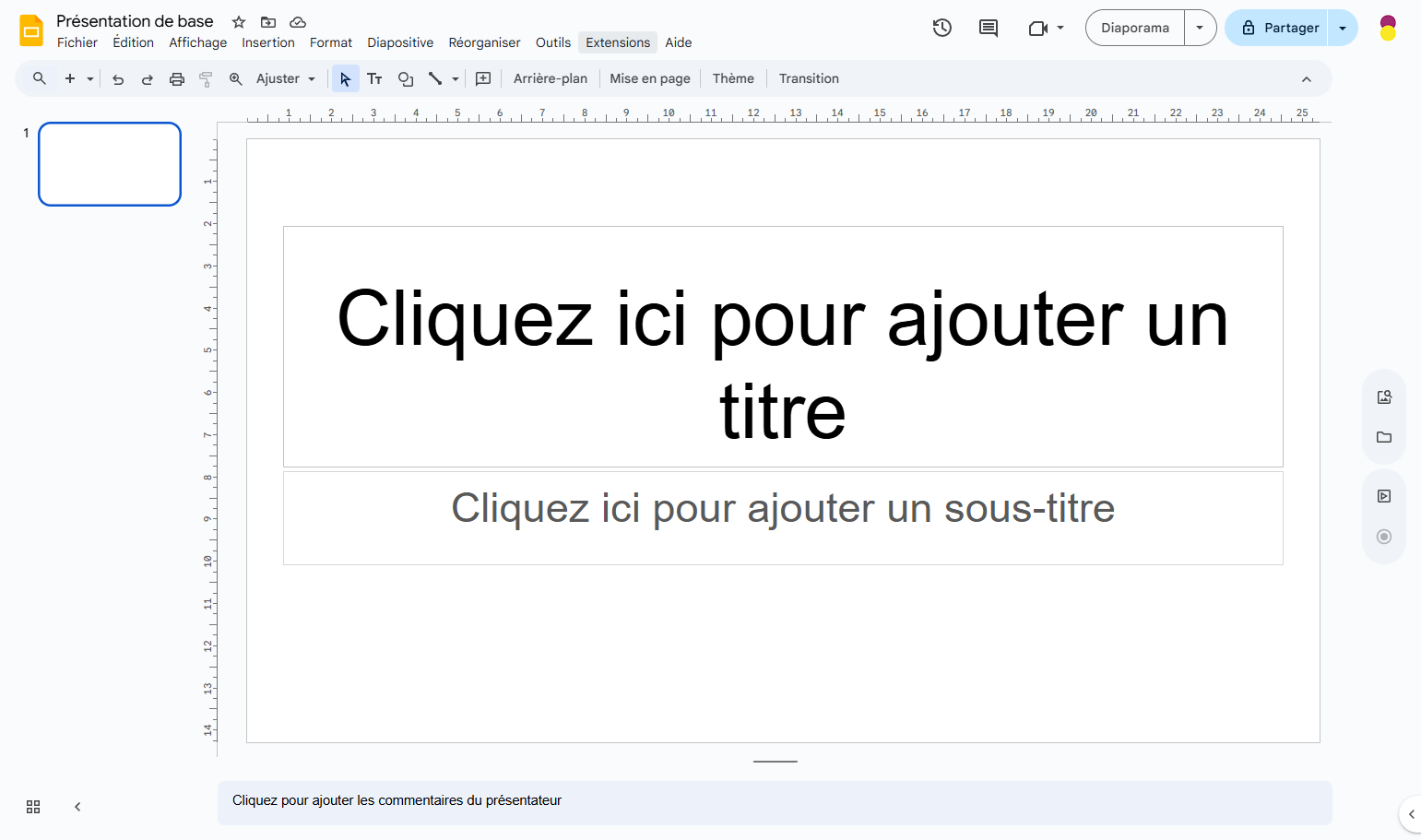Select the text box tool
This screenshot has width=1421, height=840.
(x=374, y=78)
